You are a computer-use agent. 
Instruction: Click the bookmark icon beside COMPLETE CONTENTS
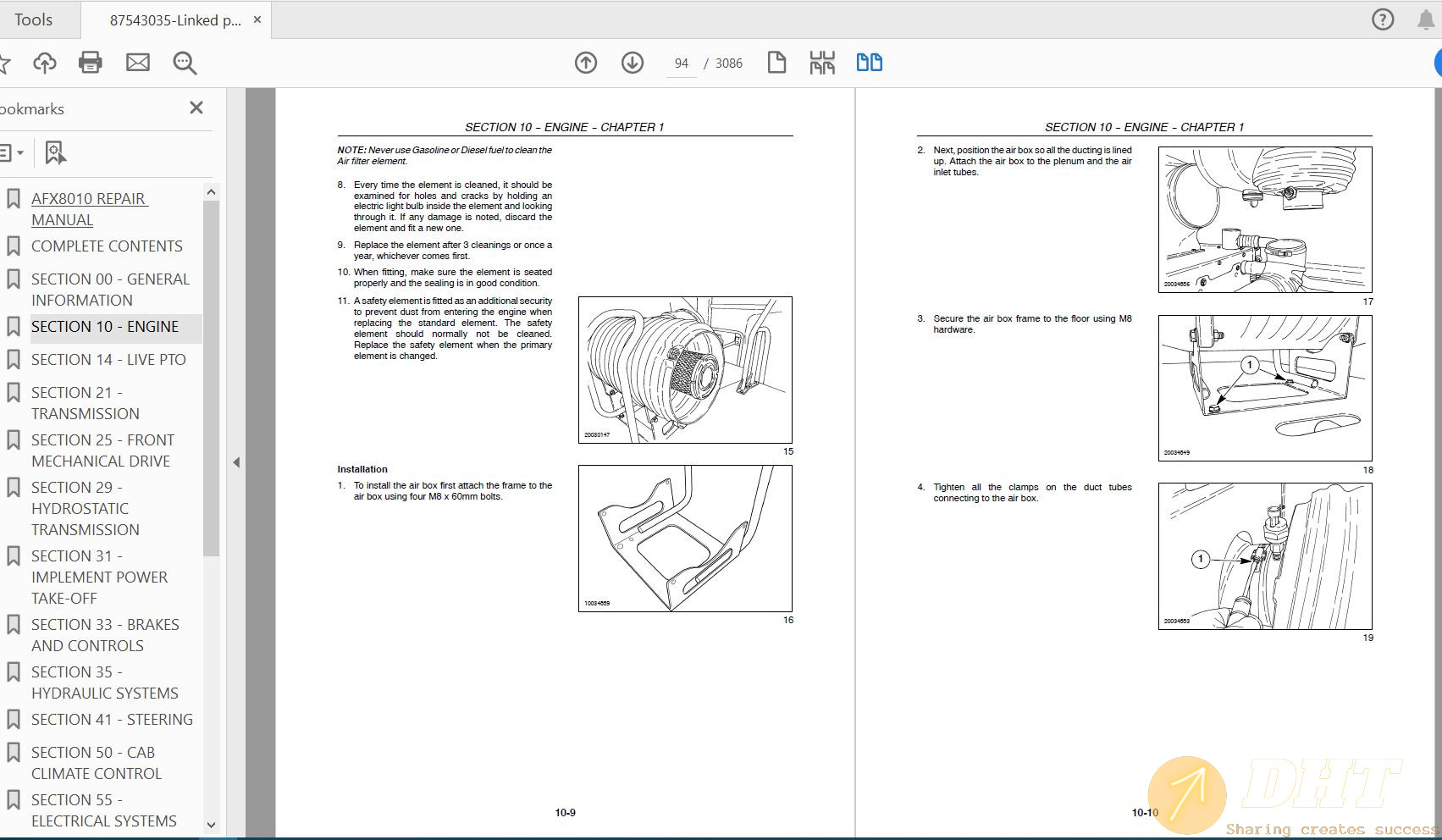[x=13, y=246]
